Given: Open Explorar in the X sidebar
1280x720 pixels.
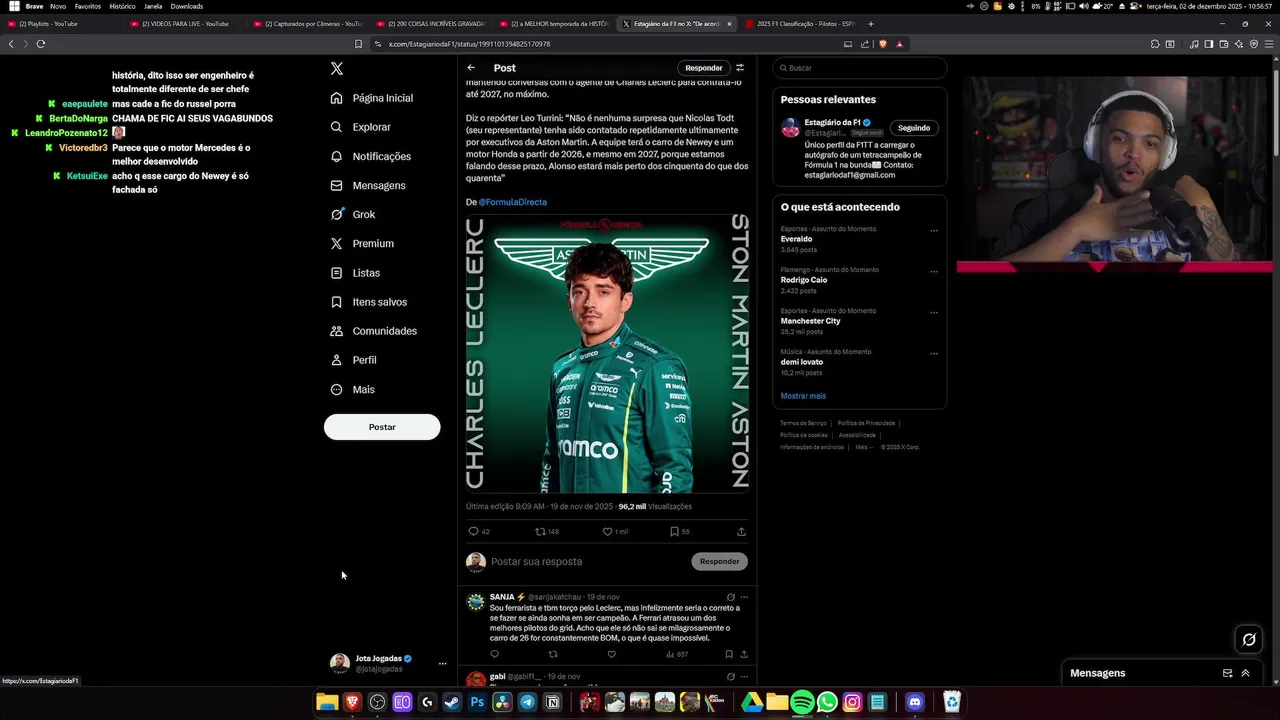Looking at the screenshot, I should pos(361,127).
